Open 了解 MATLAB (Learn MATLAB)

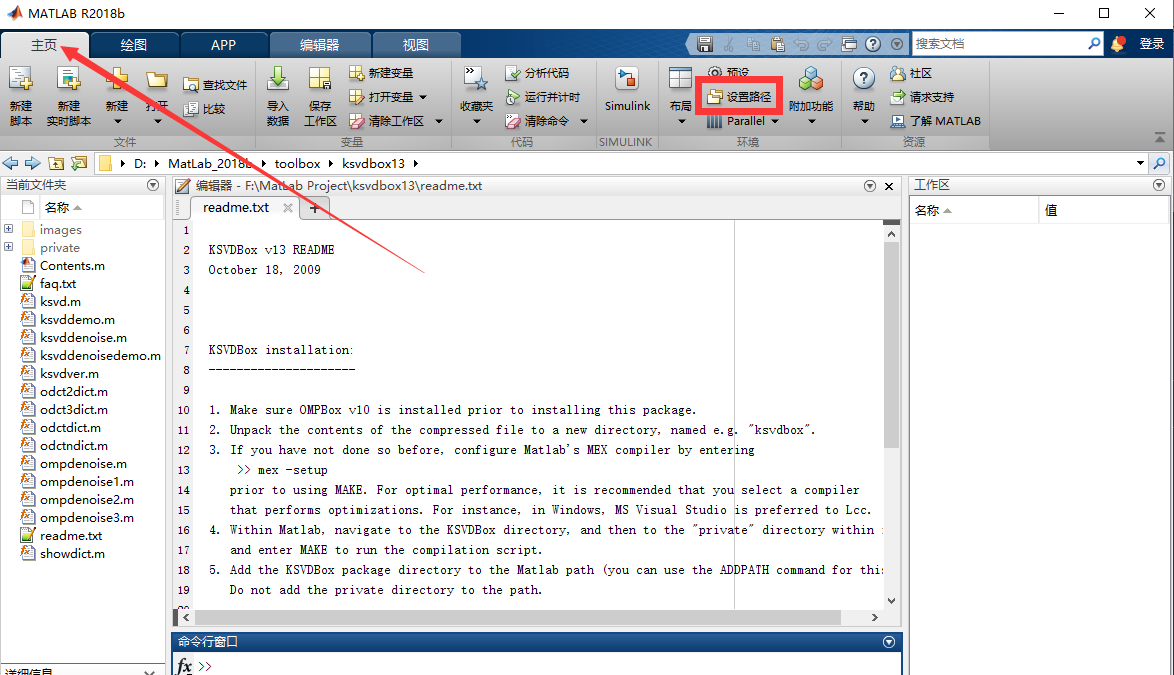pyautogui.click(x=935, y=120)
